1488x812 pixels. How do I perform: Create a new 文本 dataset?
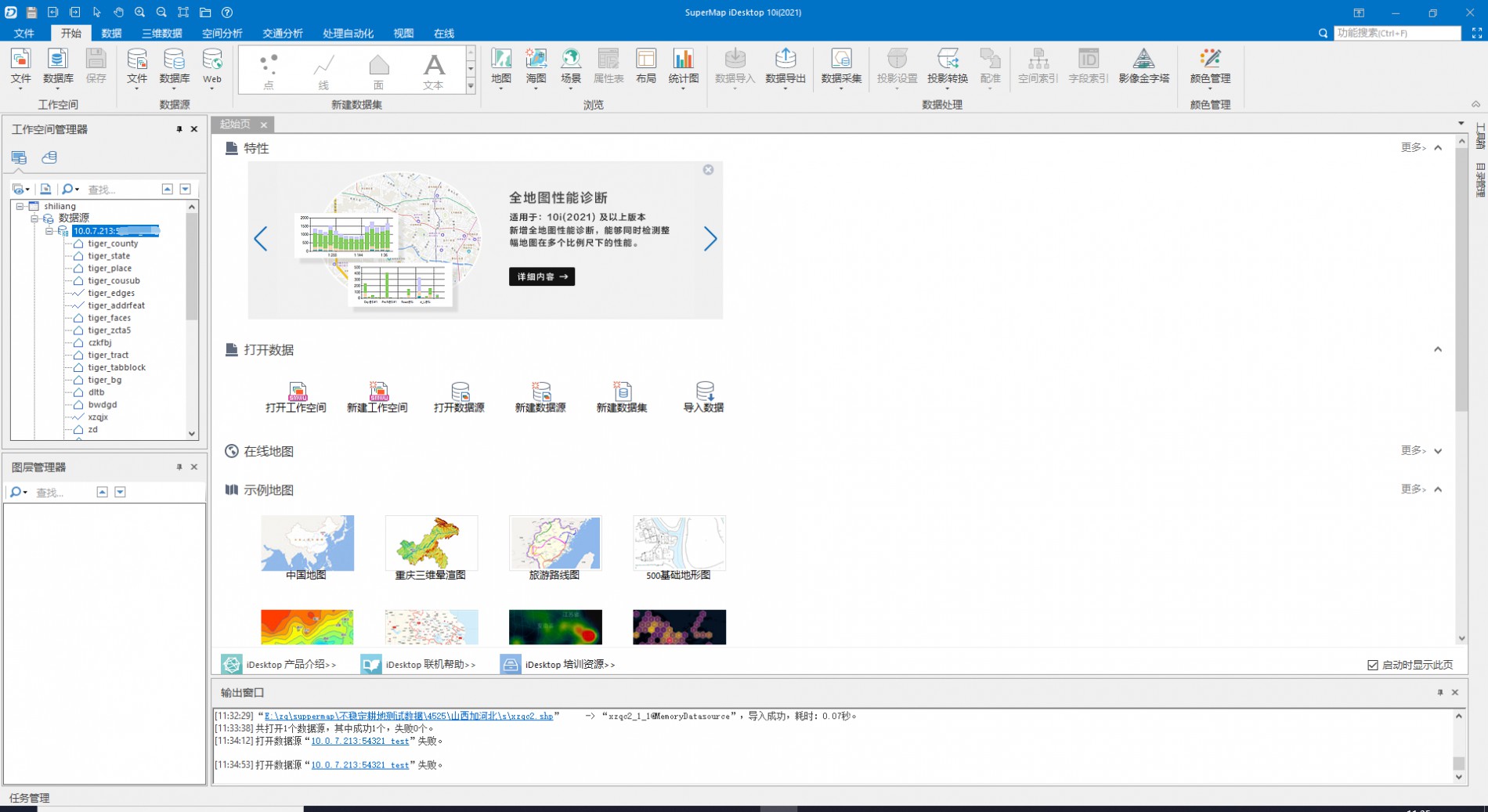tap(433, 72)
